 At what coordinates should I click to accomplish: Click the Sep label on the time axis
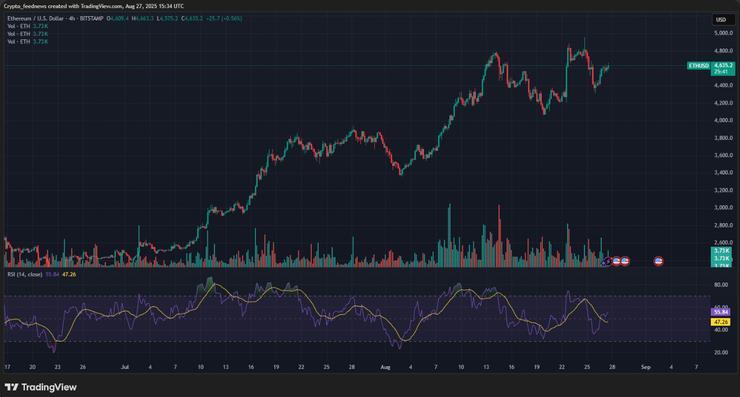pos(646,367)
